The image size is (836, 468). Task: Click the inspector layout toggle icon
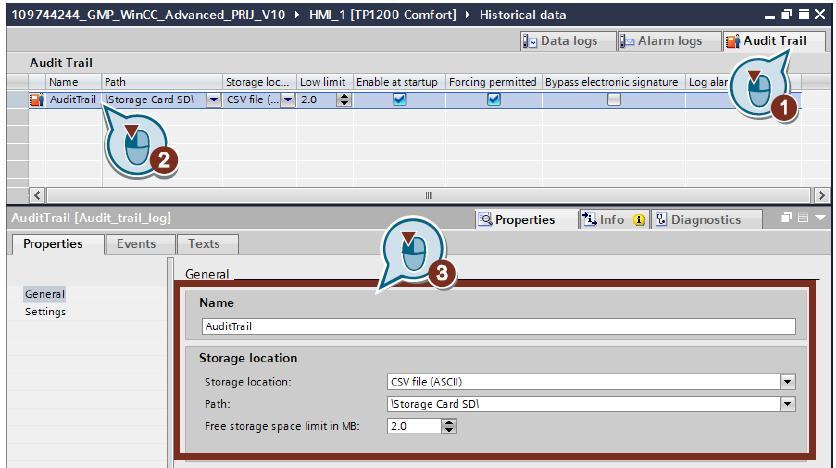(x=803, y=217)
